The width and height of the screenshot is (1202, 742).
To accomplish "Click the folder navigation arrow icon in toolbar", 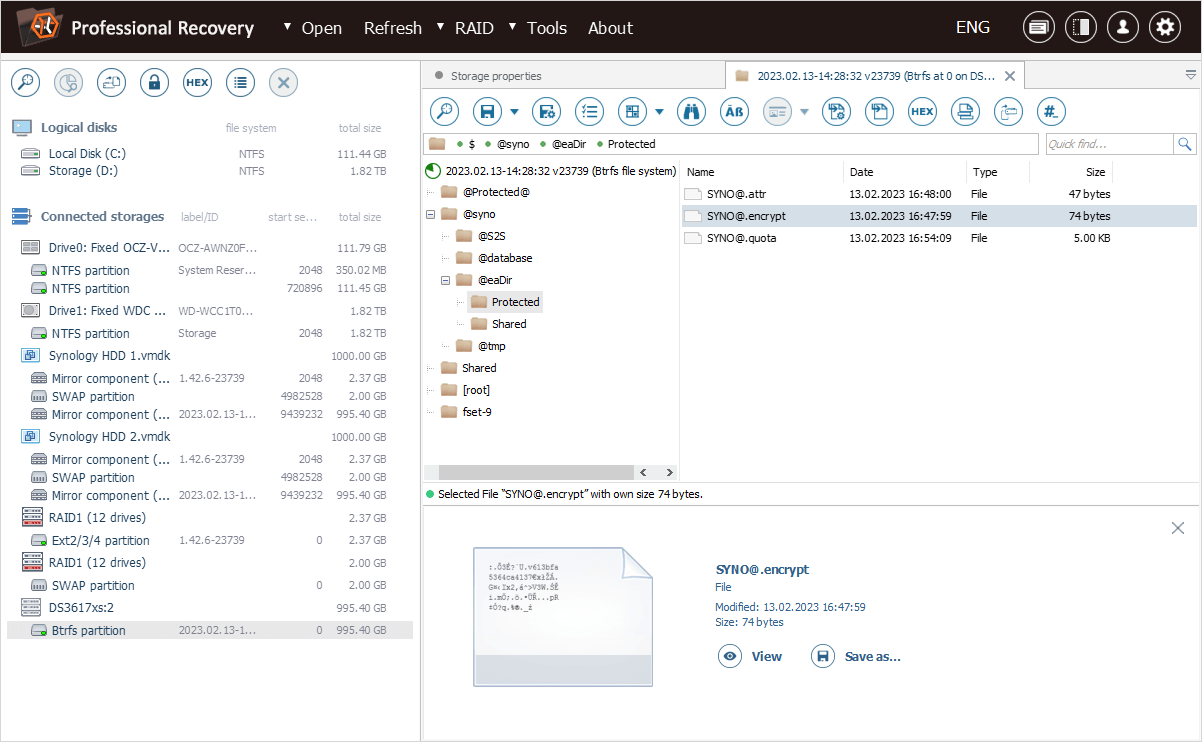I will coord(1008,112).
